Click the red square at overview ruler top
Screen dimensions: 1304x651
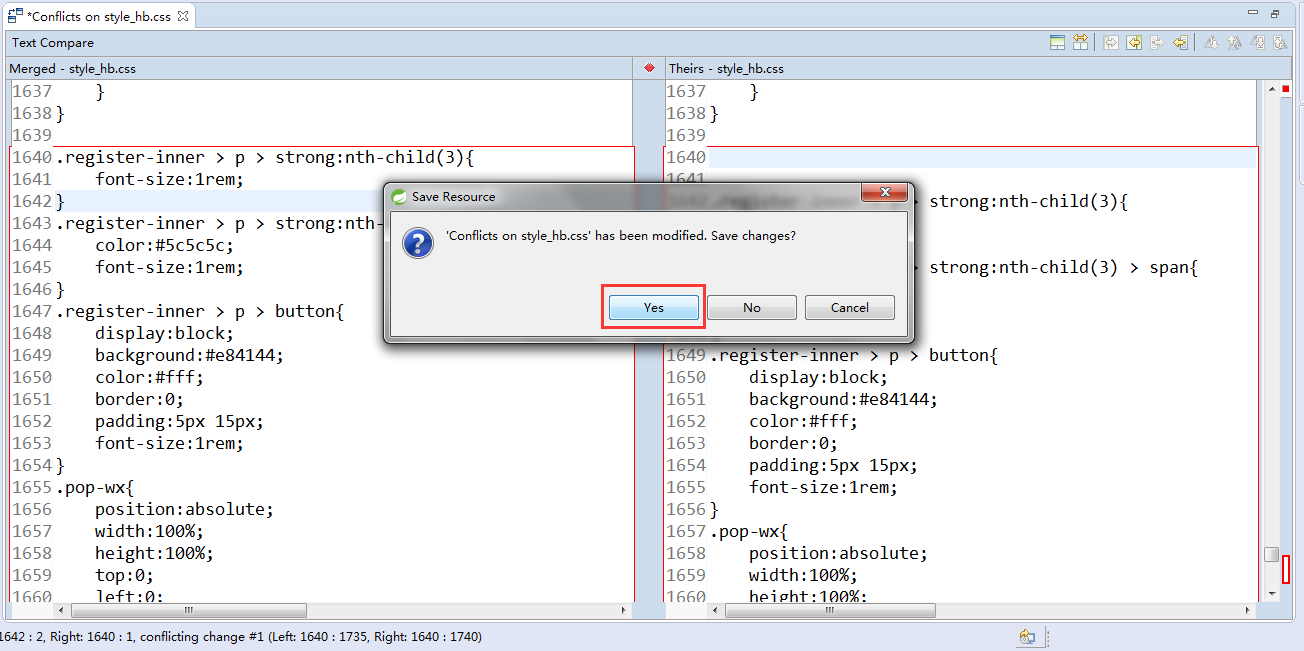(x=1286, y=89)
